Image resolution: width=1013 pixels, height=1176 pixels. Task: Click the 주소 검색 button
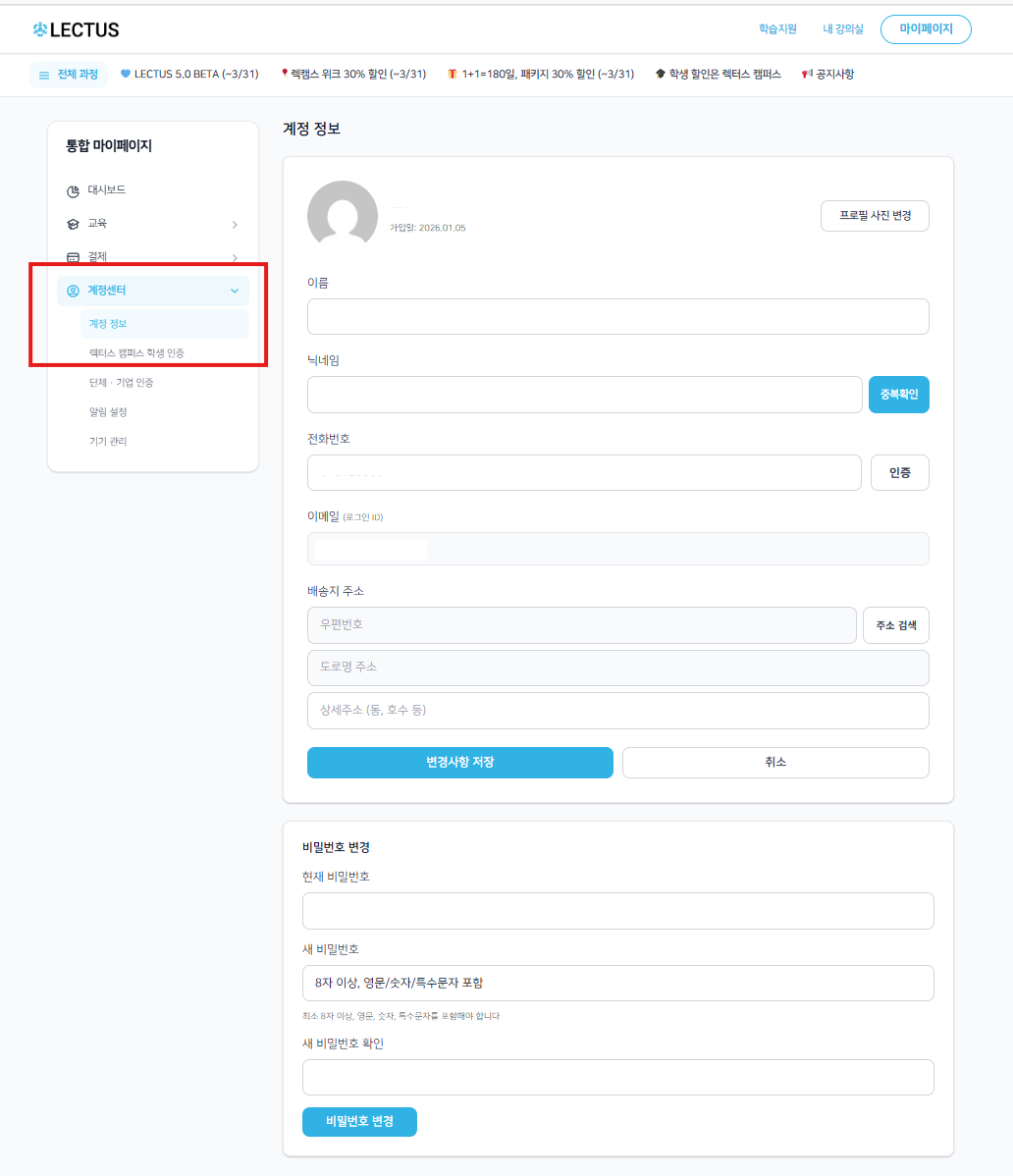pyautogui.click(x=895, y=625)
